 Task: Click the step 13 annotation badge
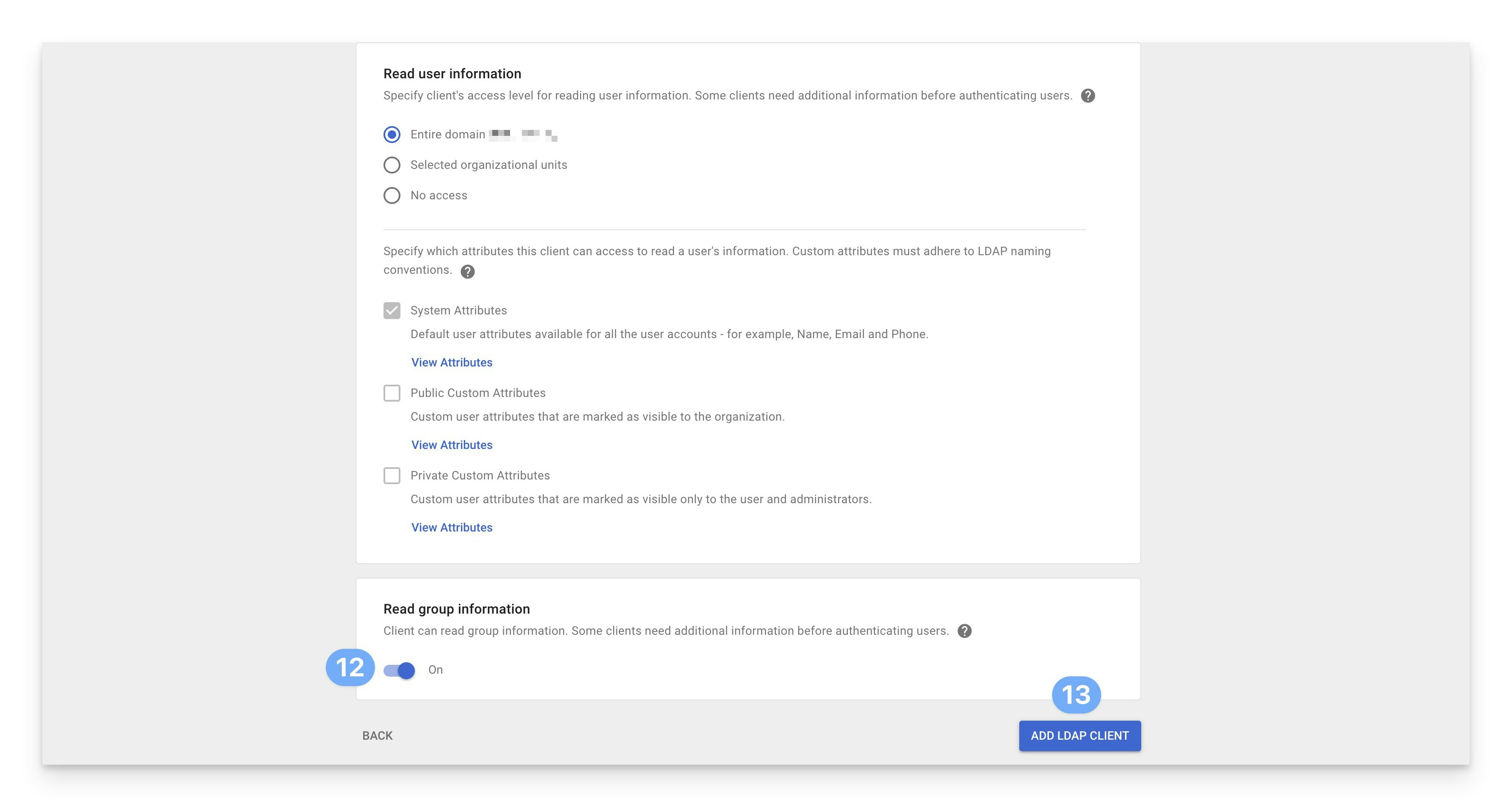coord(1076,695)
